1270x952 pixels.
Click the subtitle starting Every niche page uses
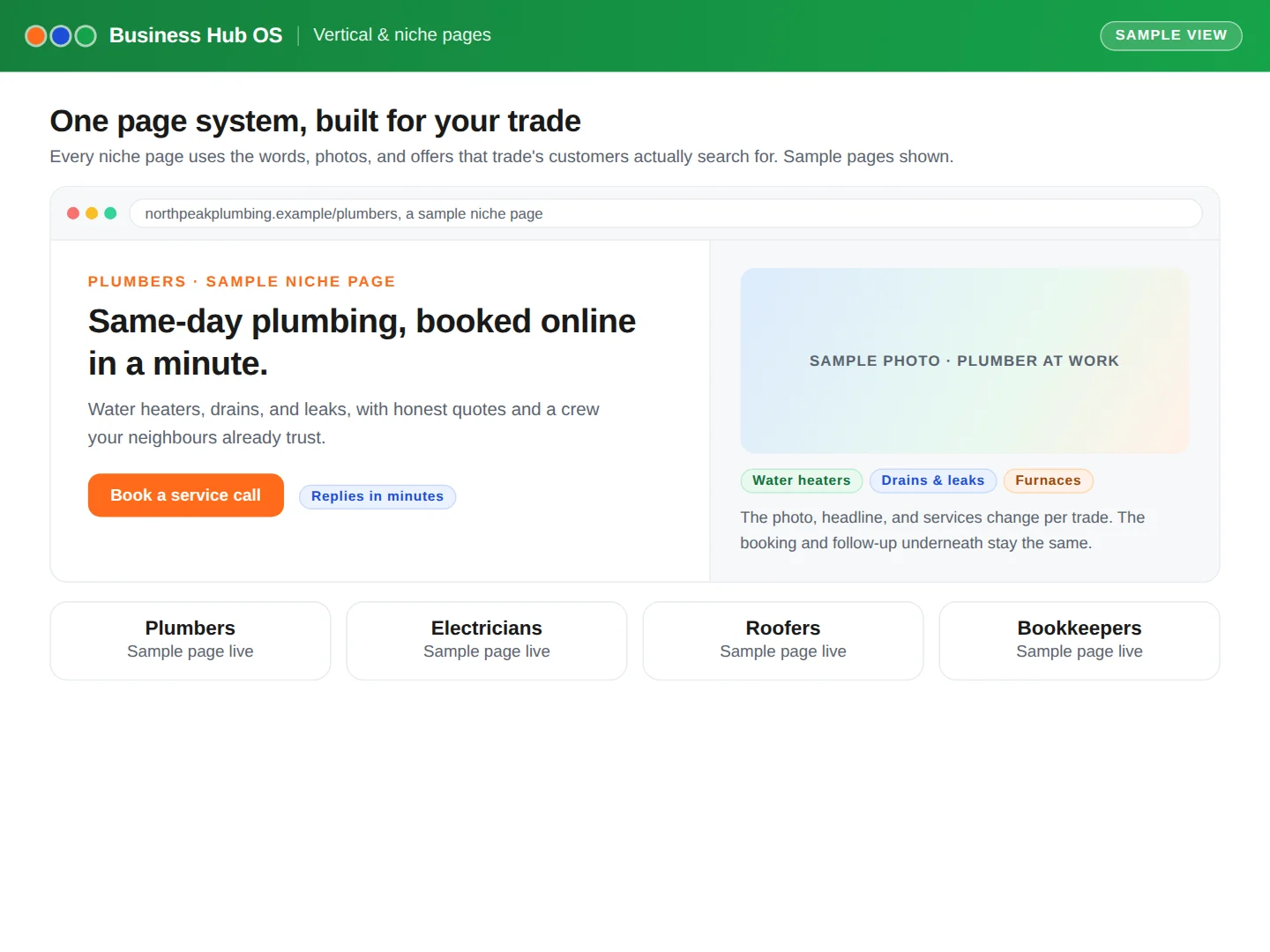tap(502, 157)
